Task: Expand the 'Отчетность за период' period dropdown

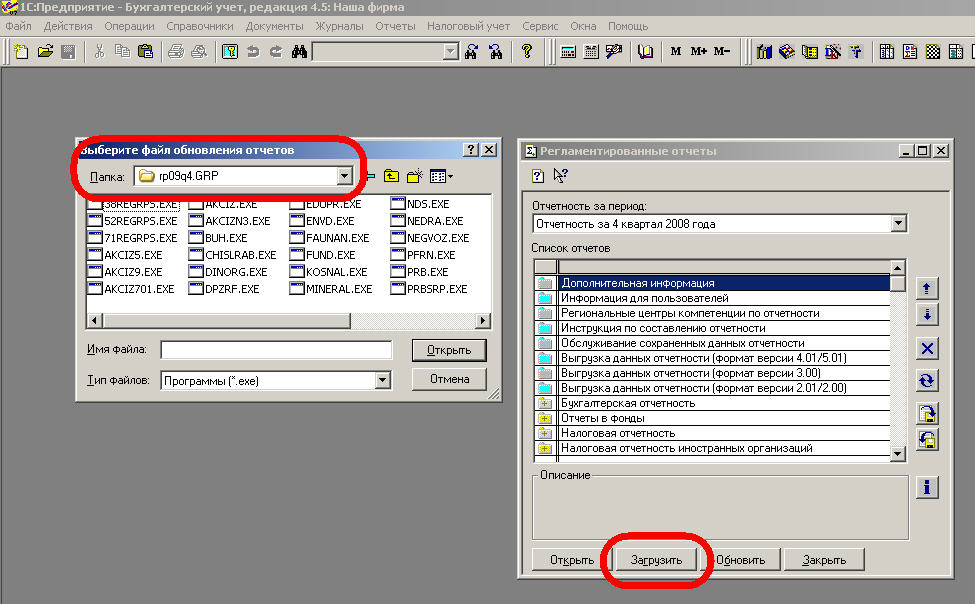Action: click(897, 224)
